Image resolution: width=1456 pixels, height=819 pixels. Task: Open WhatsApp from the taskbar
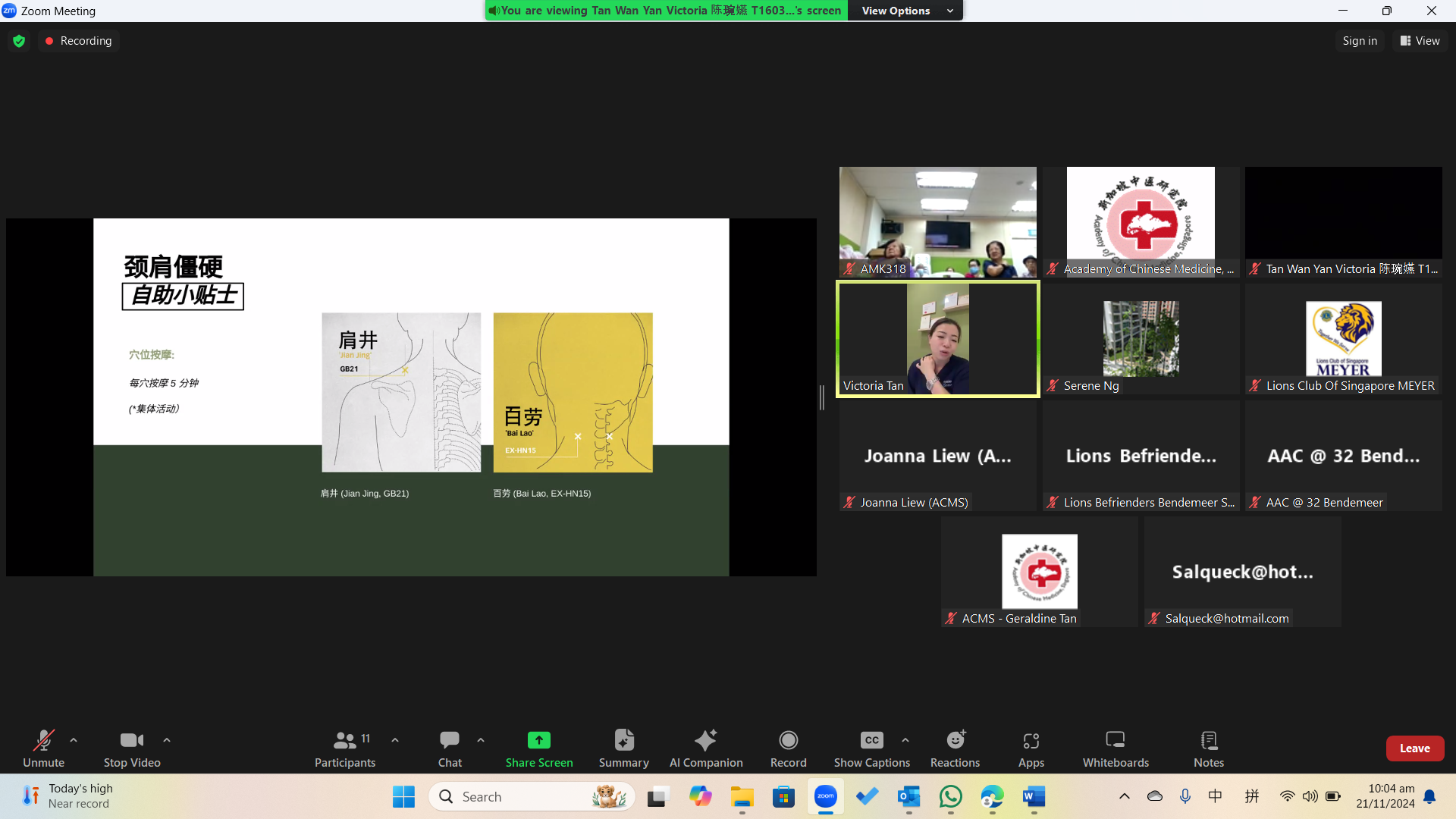click(x=950, y=796)
